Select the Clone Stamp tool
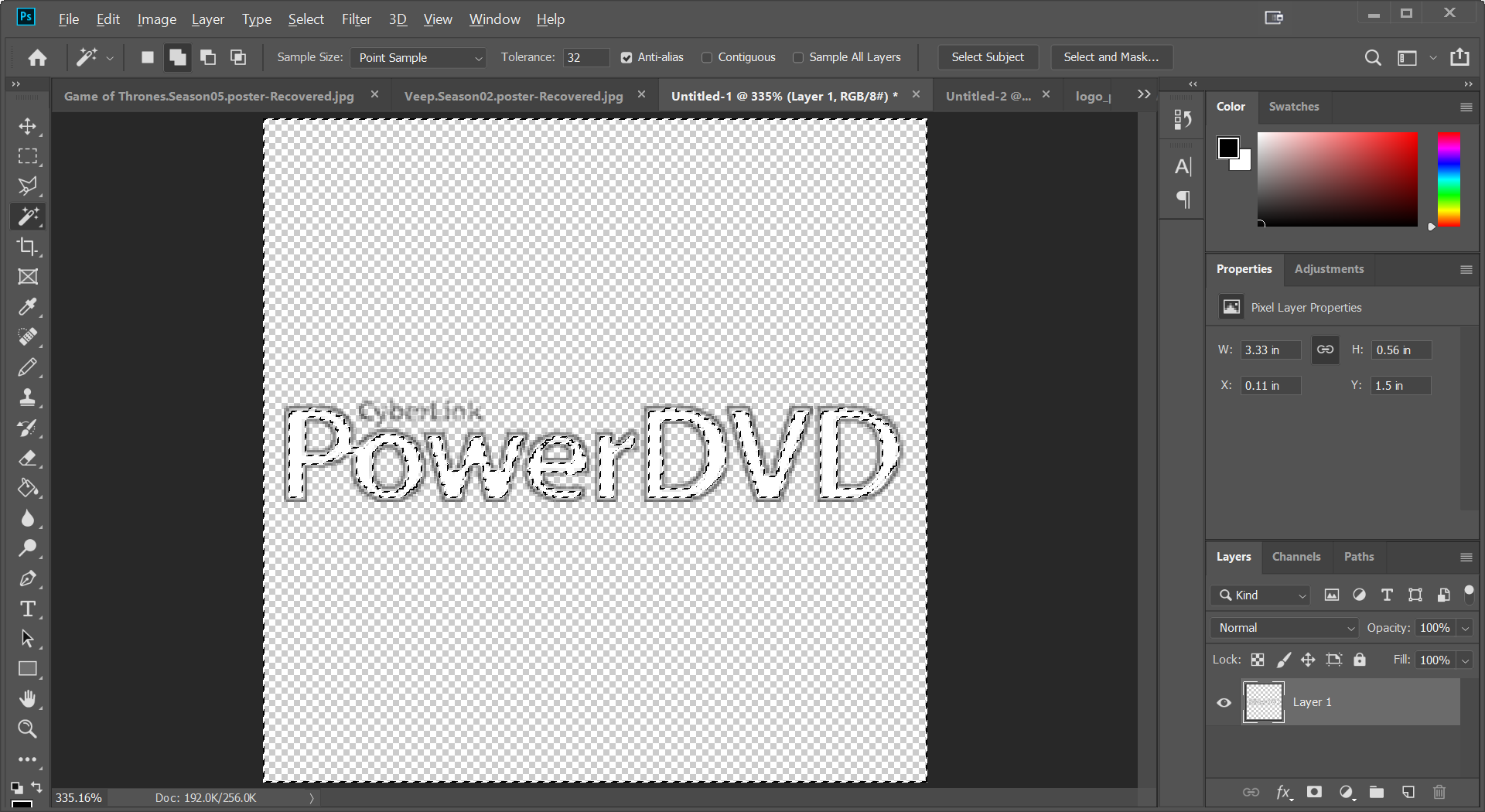Image resolution: width=1485 pixels, height=812 pixels. (28, 397)
